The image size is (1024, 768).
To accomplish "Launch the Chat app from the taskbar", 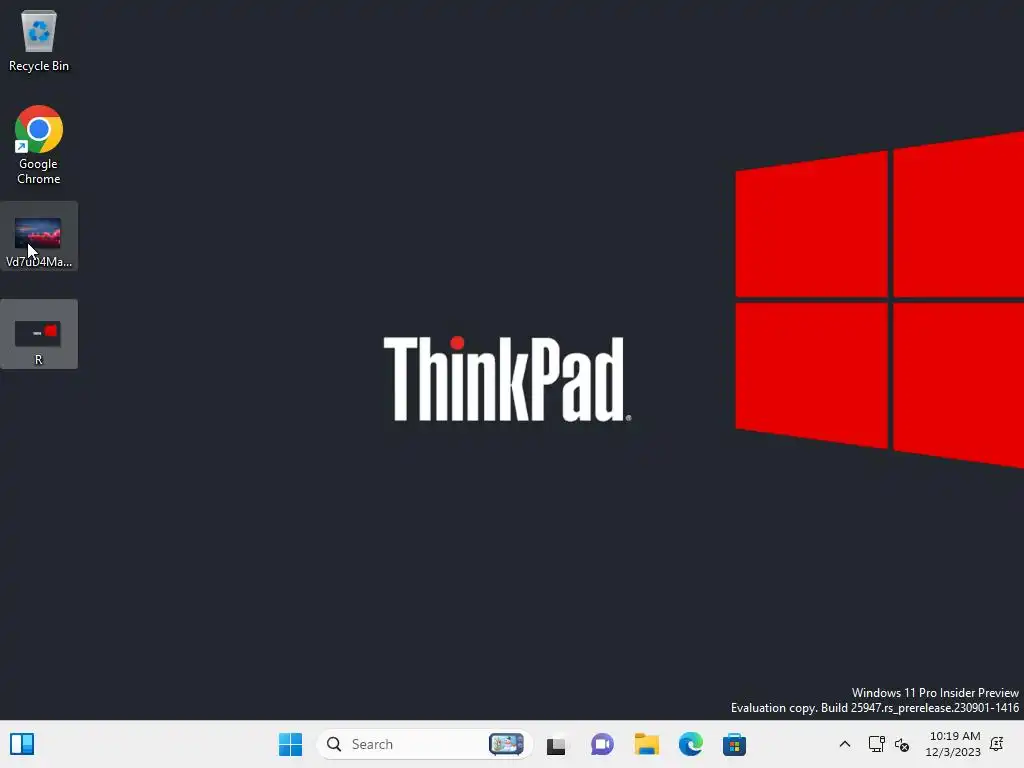I will tap(602, 744).
